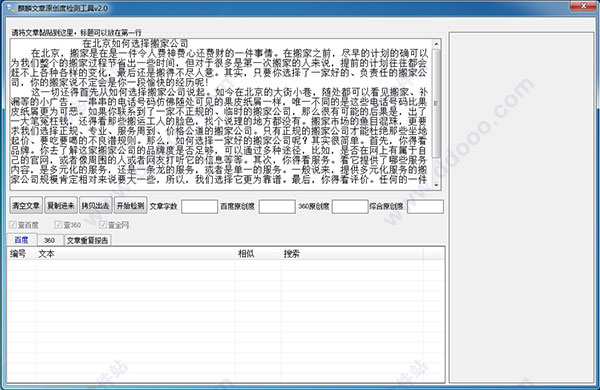Click the 搜索 column header
Screen dimensions: 600x390
pyautogui.click(x=352, y=254)
